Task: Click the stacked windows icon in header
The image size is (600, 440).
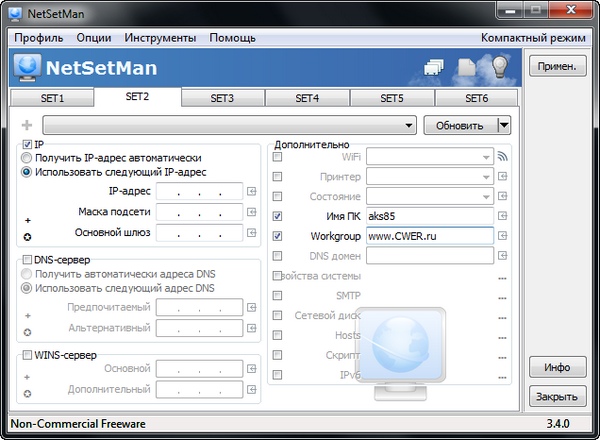Action: (x=433, y=68)
